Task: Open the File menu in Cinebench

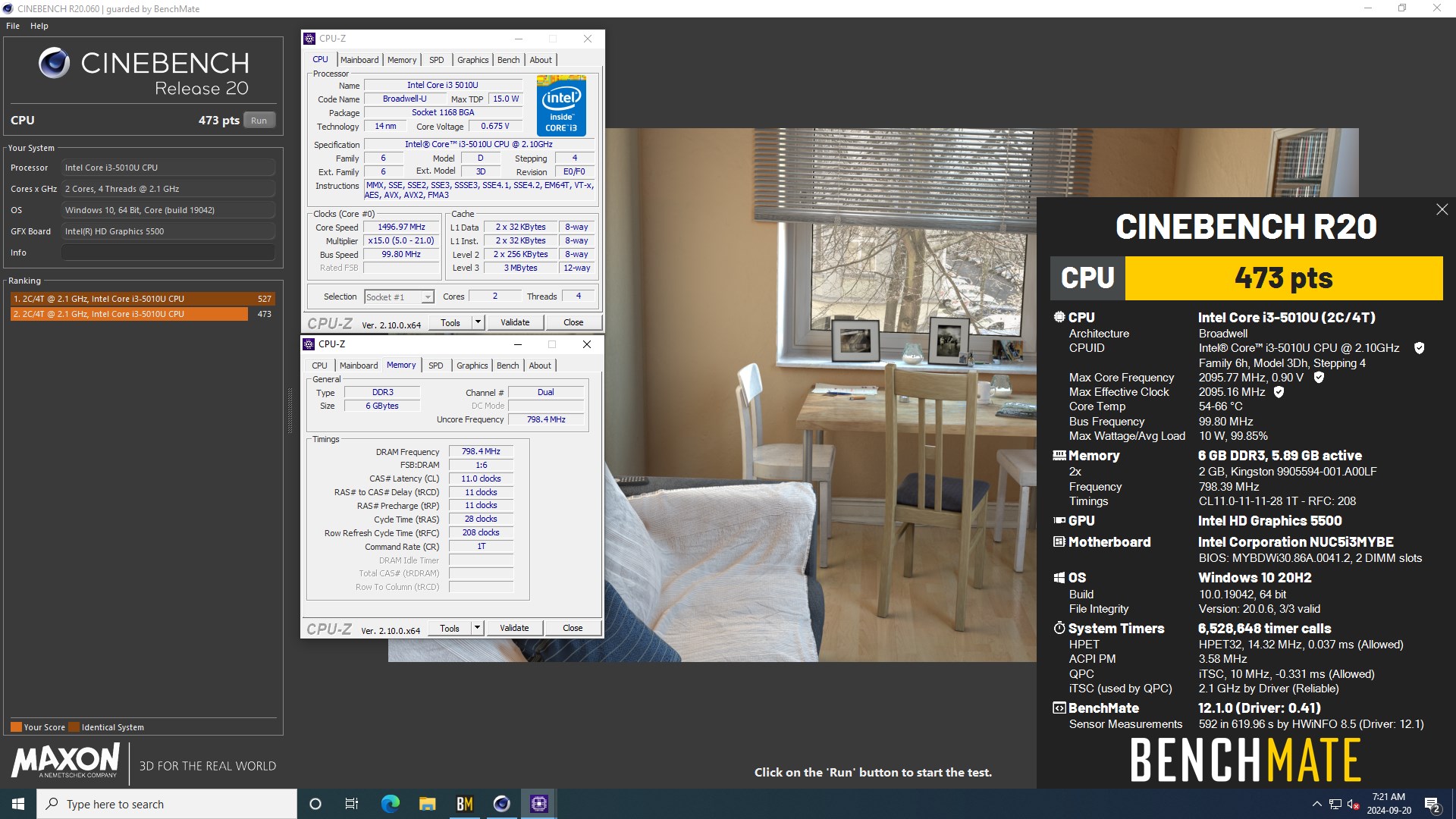Action: [13, 26]
